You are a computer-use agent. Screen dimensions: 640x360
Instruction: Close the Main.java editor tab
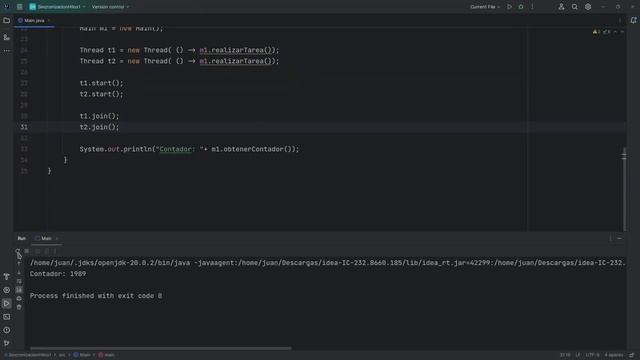point(49,20)
